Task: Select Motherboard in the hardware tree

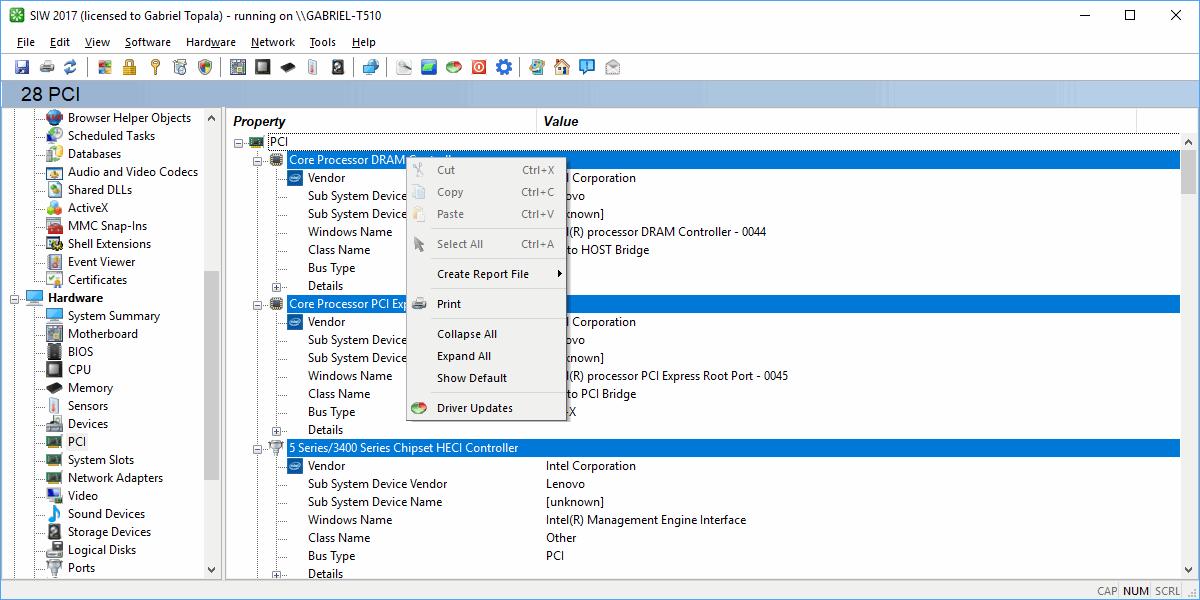Action: (x=102, y=334)
